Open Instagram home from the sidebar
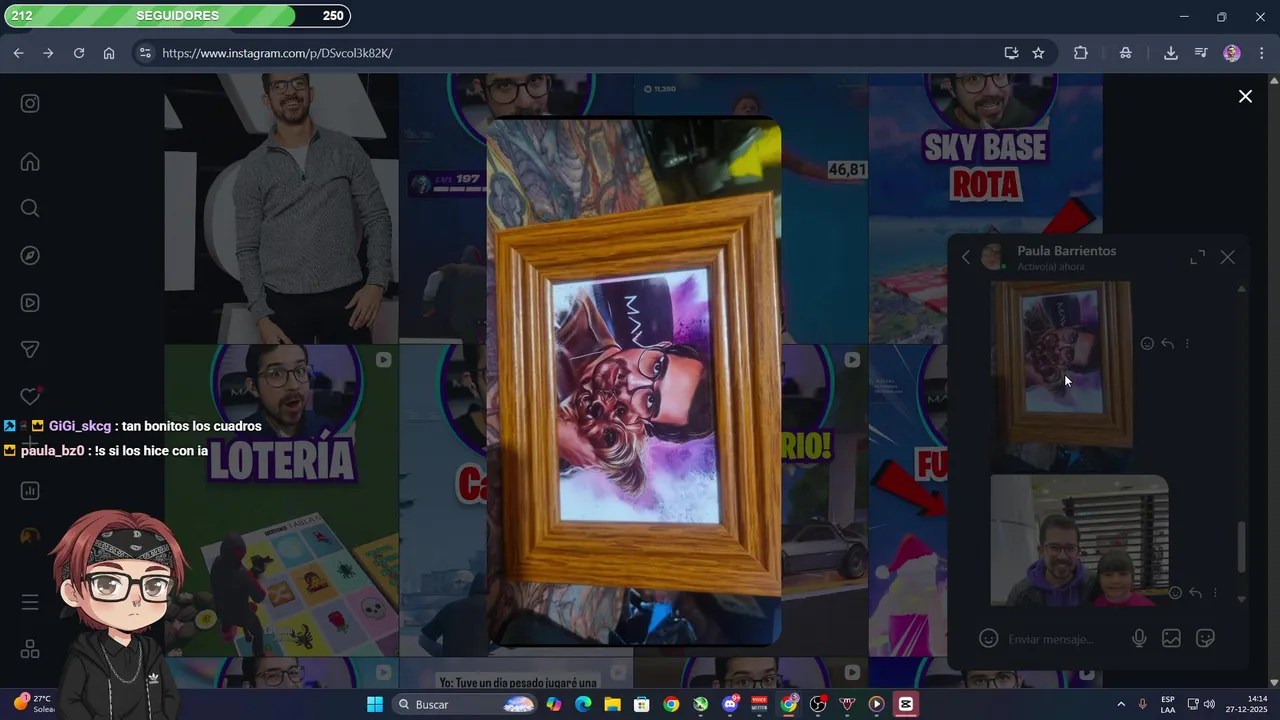This screenshot has height=720, width=1280. pos(30,162)
